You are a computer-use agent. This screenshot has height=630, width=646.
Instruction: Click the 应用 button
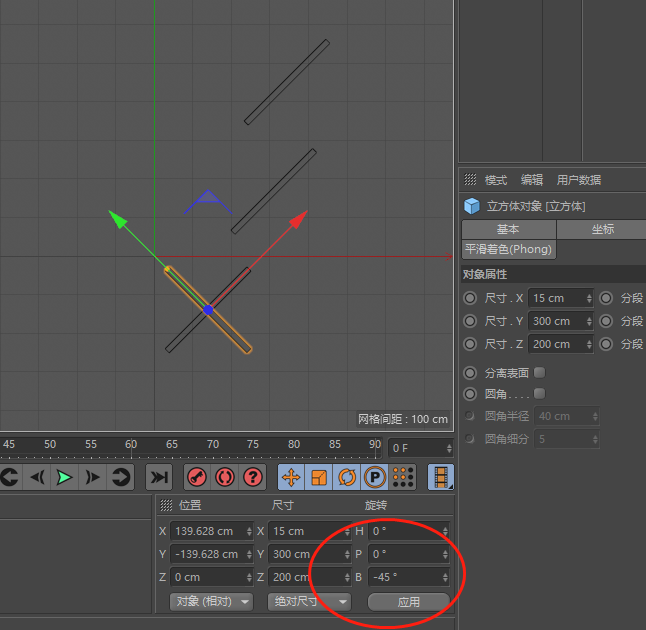pos(408,602)
